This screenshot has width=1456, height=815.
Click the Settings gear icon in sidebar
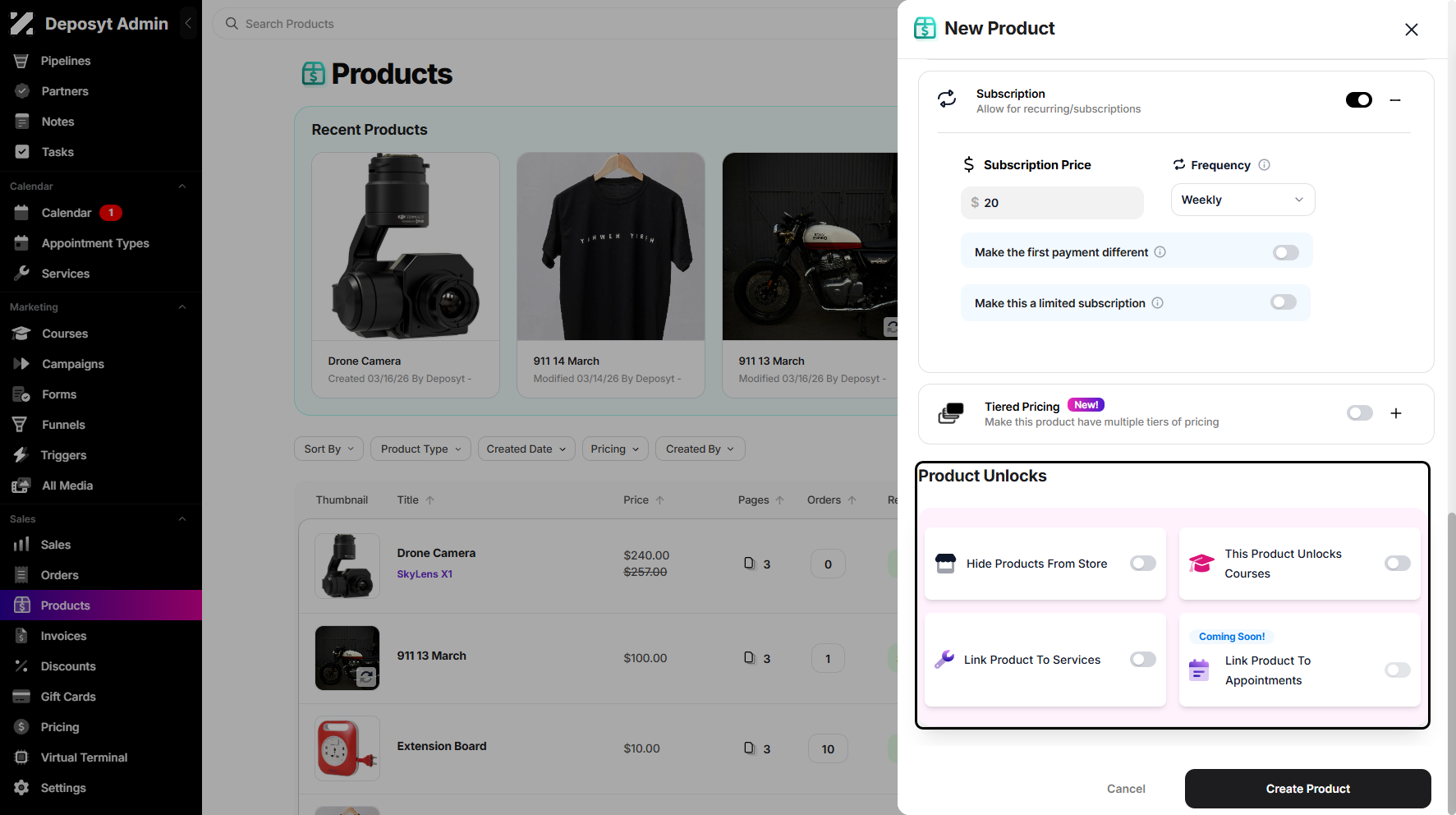click(x=21, y=788)
